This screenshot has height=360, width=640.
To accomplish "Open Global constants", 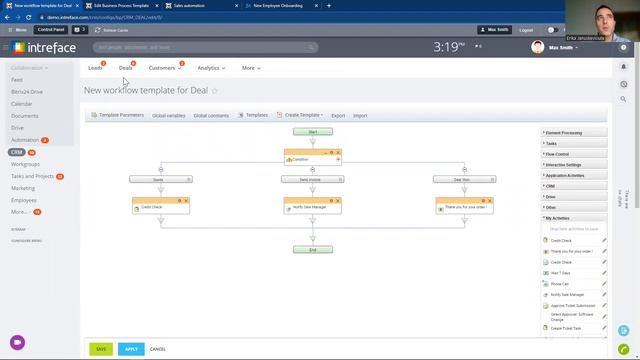I will pyautogui.click(x=211, y=116).
